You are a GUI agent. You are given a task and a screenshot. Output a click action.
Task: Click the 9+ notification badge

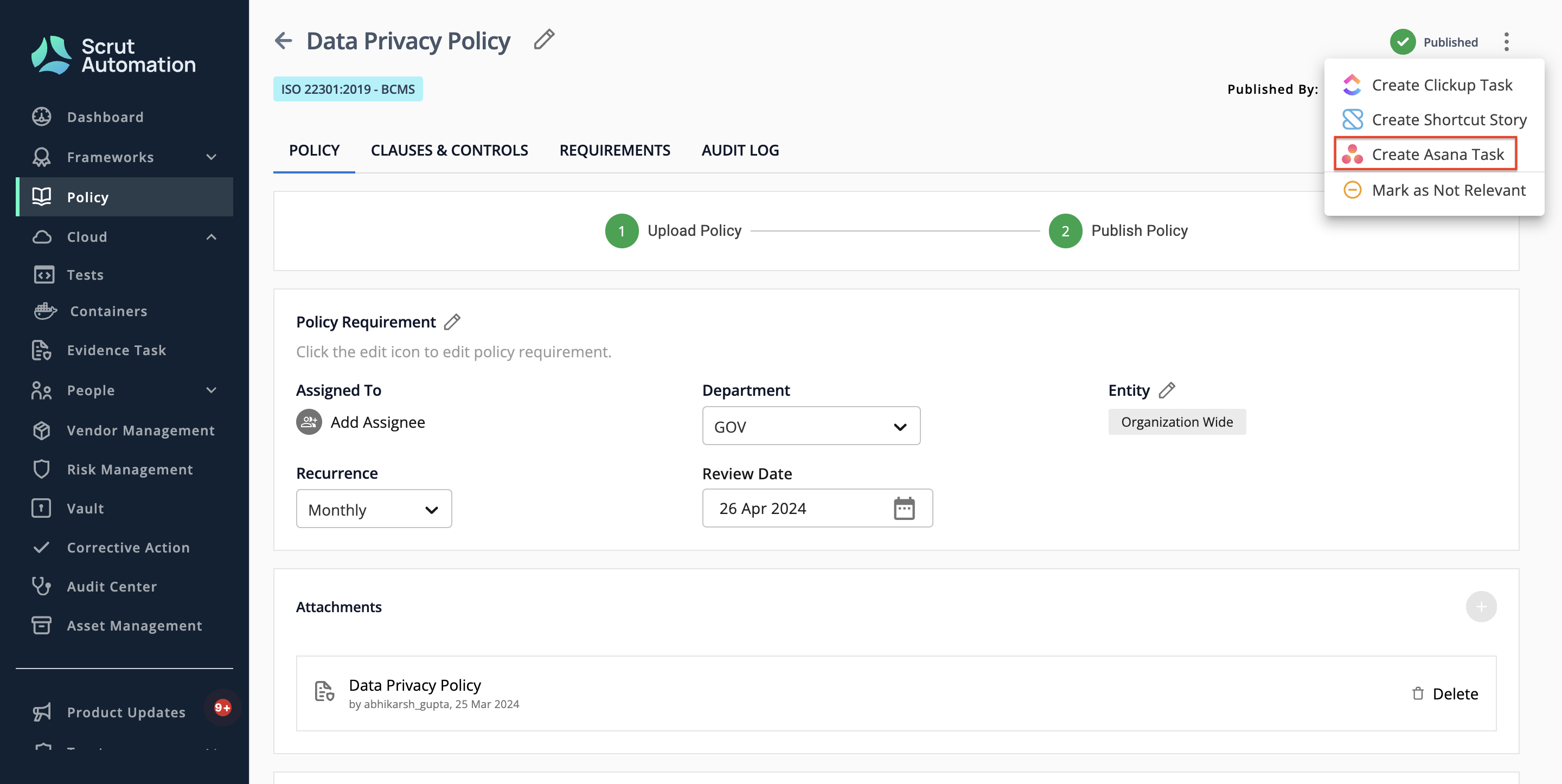tap(222, 707)
